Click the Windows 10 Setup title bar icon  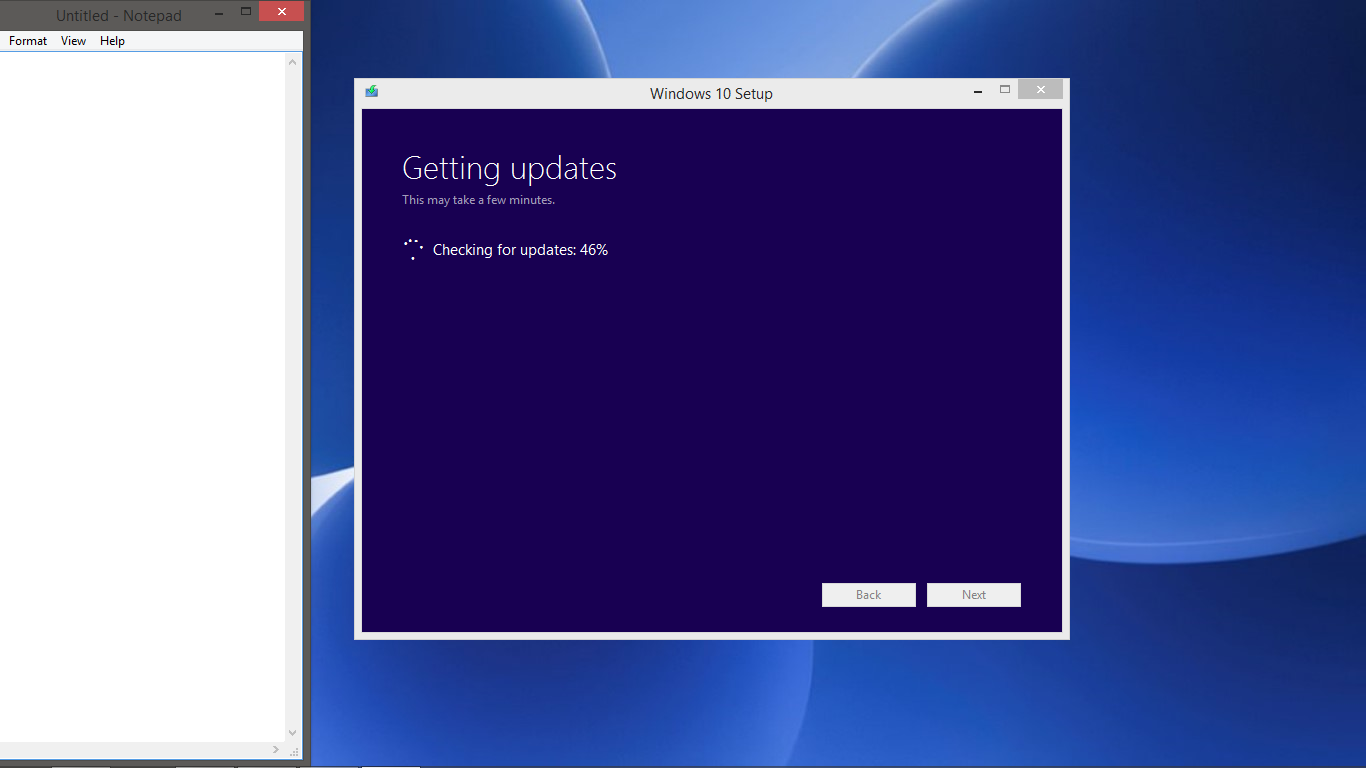click(x=372, y=92)
